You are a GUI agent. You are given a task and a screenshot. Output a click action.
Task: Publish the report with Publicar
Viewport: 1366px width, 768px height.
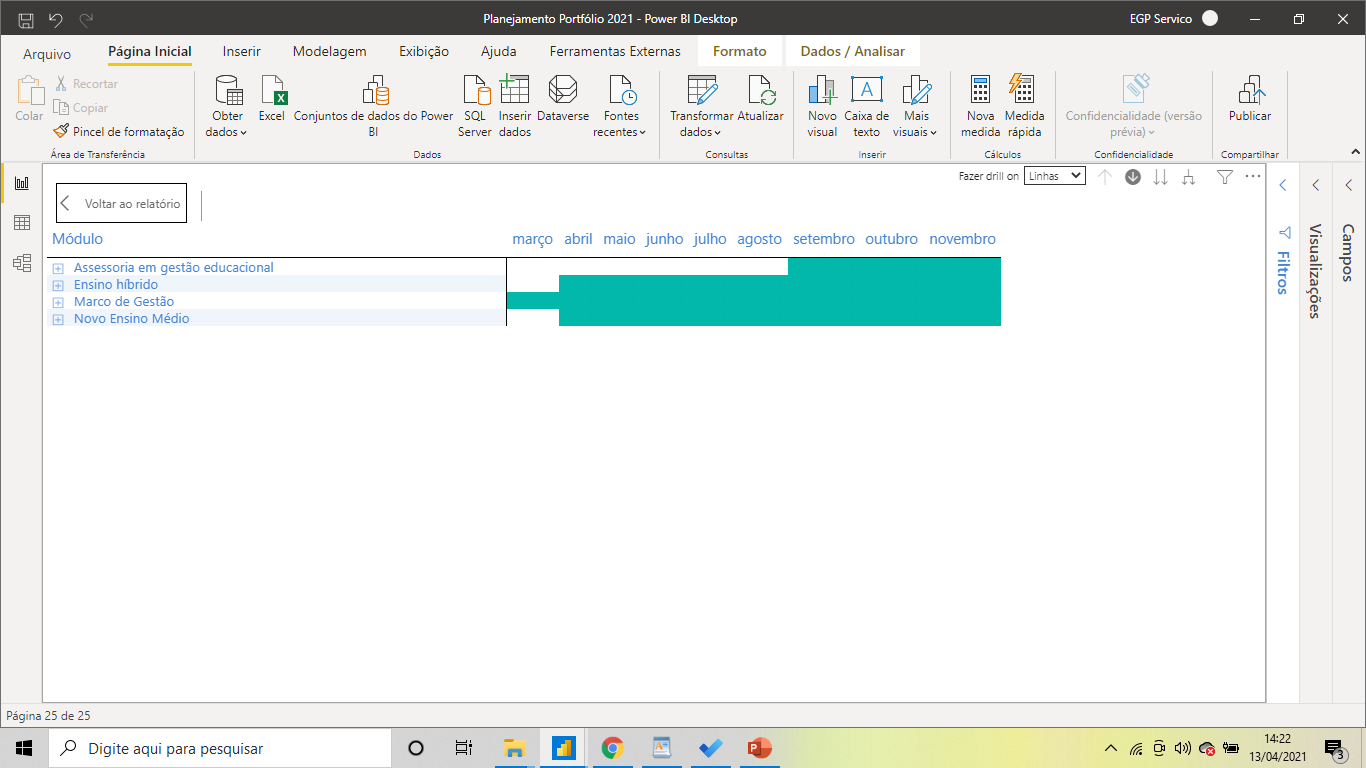[x=1250, y=100]
